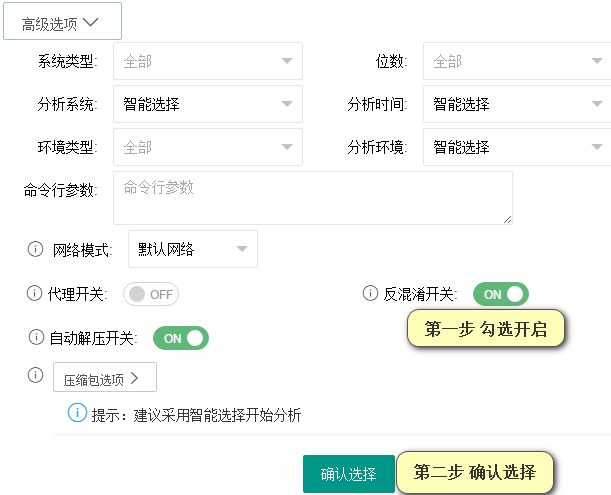
Task: Turn off the 反混淆开关 toggle
Action: pos(501,294)
